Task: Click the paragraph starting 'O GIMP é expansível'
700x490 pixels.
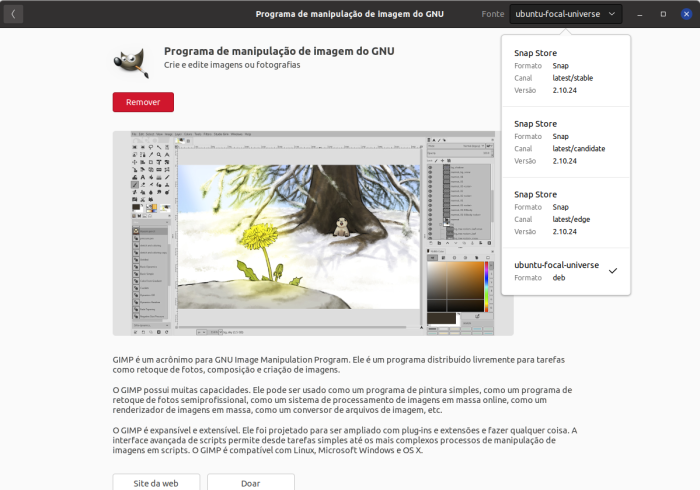Action: tap(345, 440)
